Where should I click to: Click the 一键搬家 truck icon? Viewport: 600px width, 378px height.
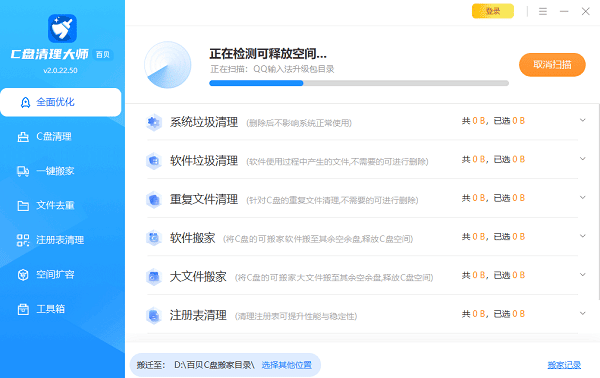23,171
